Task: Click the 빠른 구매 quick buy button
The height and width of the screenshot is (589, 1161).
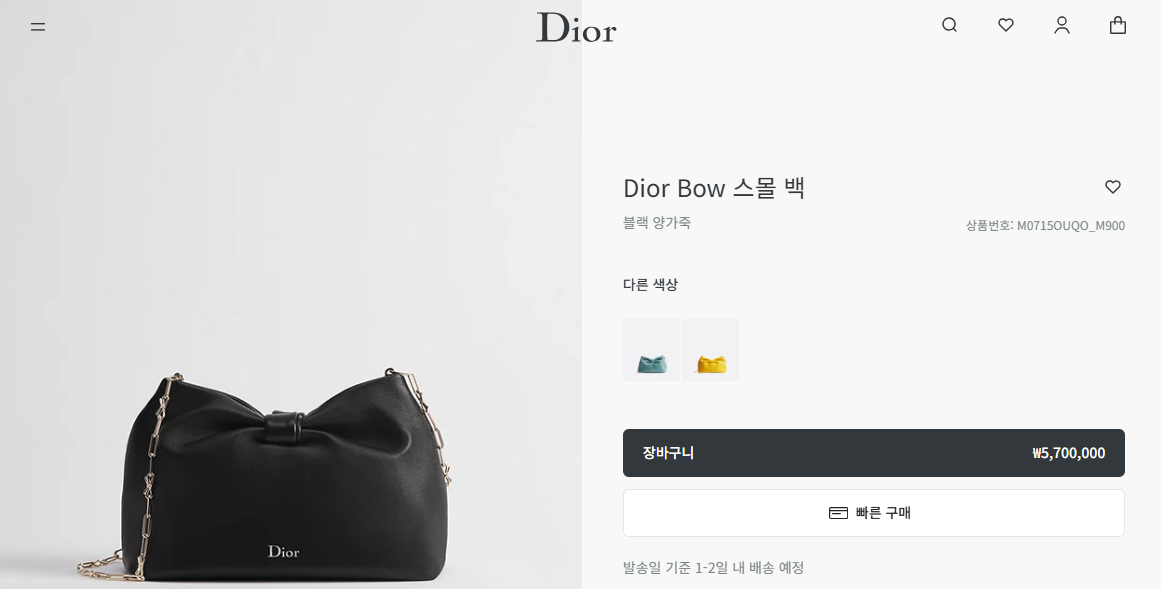Action: [x=874, y=513]
